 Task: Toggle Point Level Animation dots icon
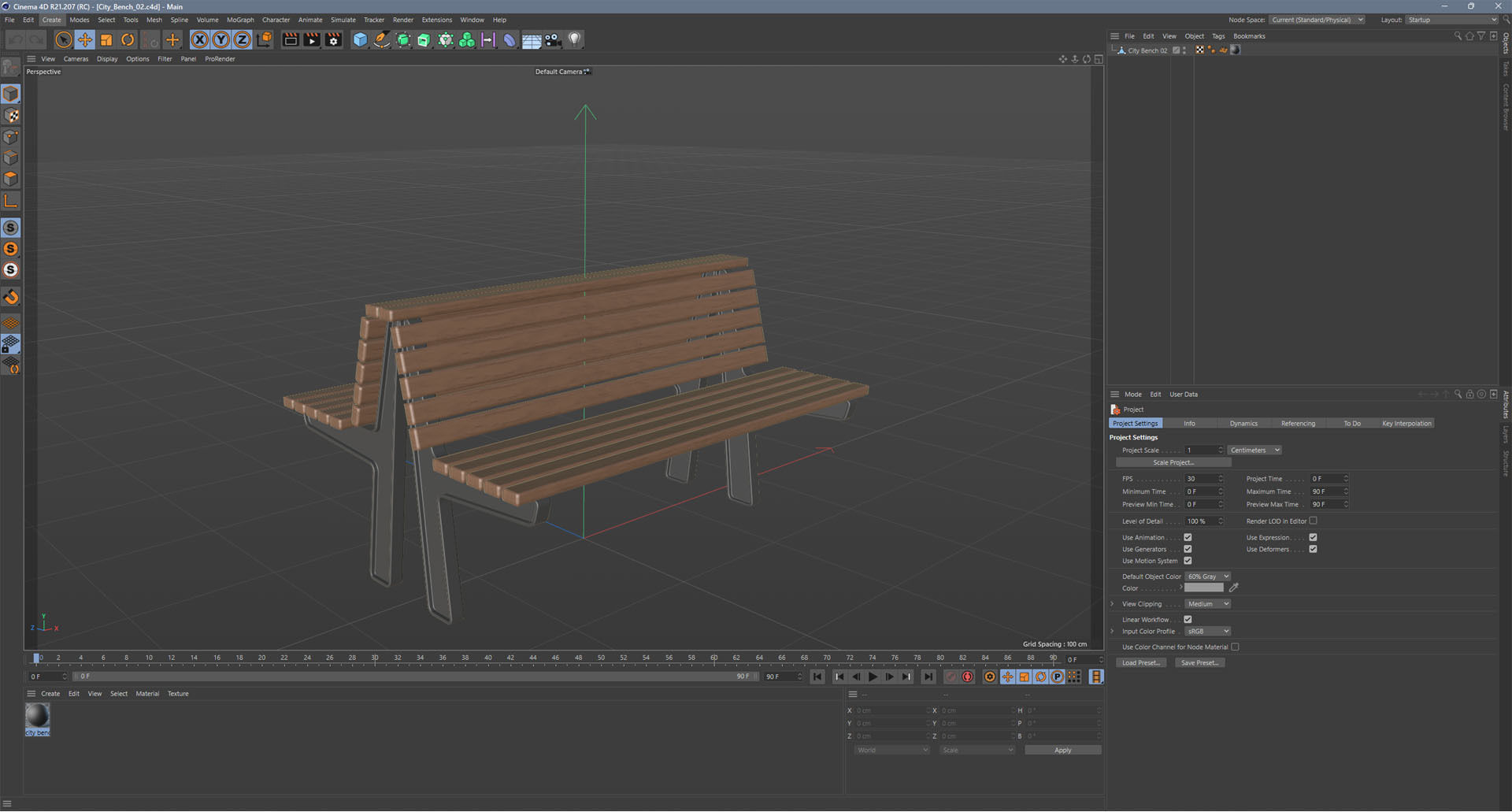1074,677
